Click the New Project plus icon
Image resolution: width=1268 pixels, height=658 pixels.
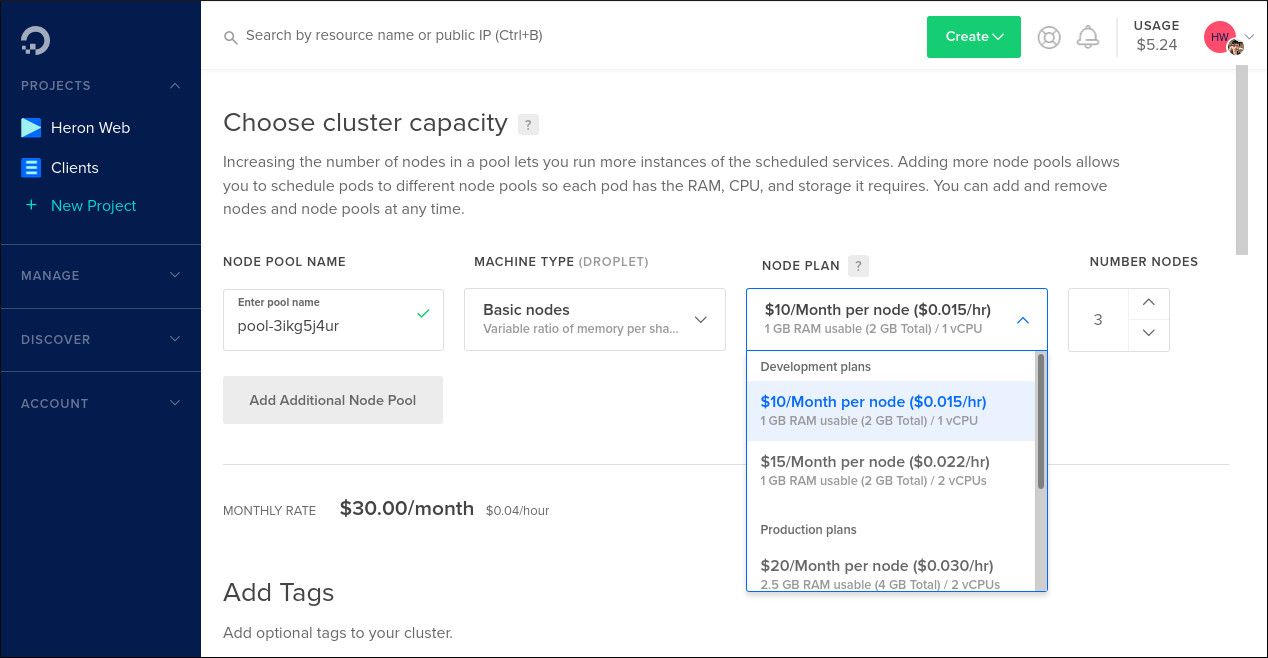point(31,205)
